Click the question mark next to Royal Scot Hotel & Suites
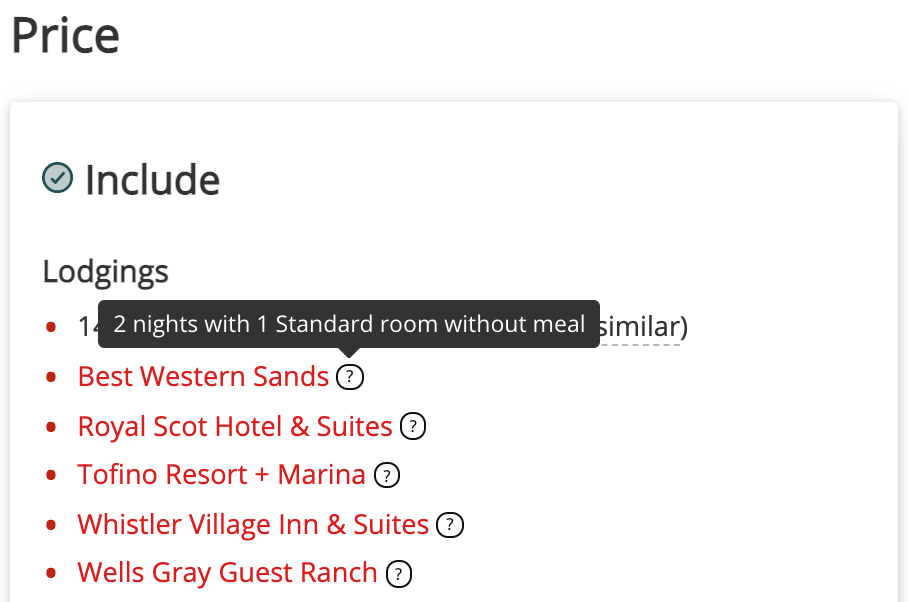The width and height of the screenshot is (908, 602). (x=413, y=427)
